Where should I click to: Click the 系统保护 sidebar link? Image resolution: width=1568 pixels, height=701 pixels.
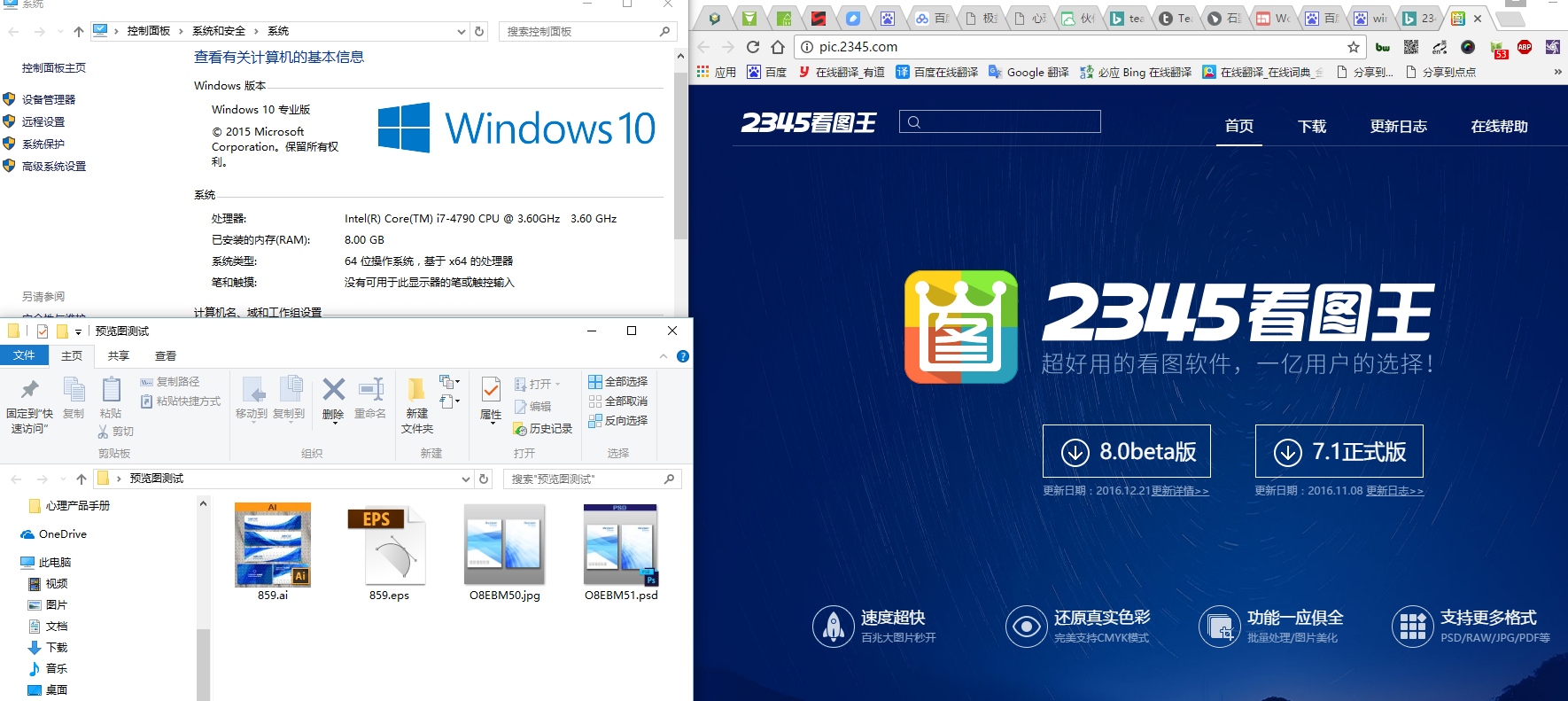tap(43, 144)
